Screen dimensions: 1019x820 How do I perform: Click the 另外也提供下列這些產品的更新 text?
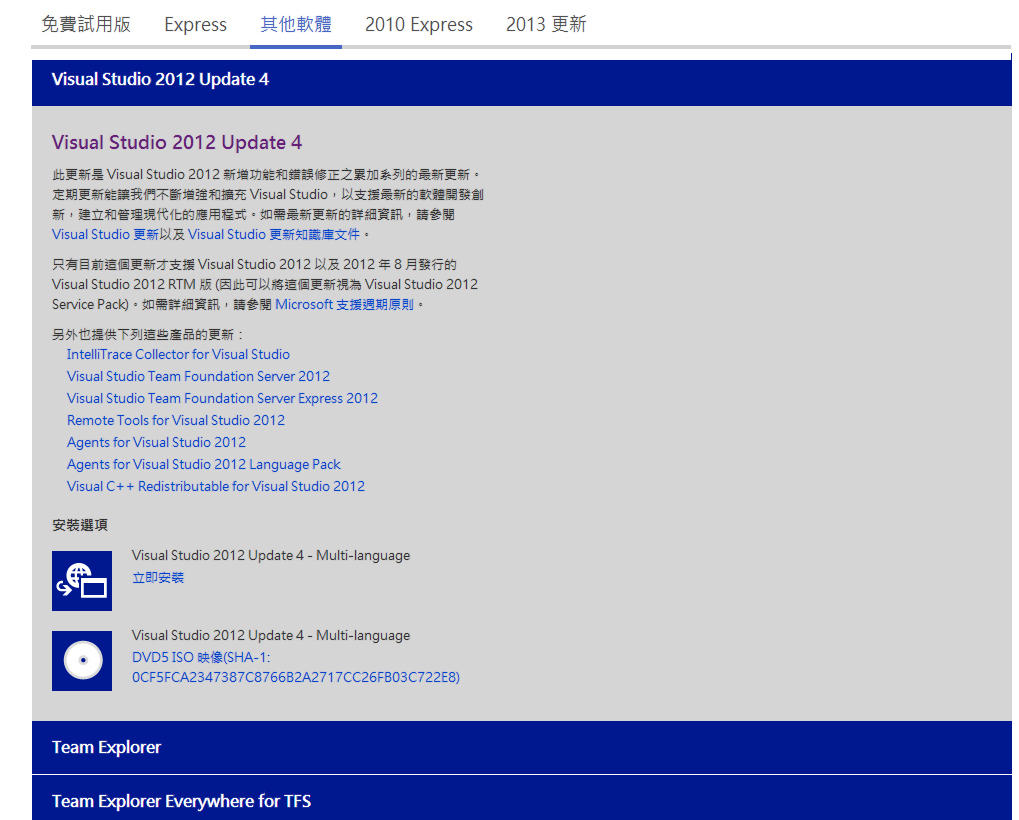click(148, 335)
